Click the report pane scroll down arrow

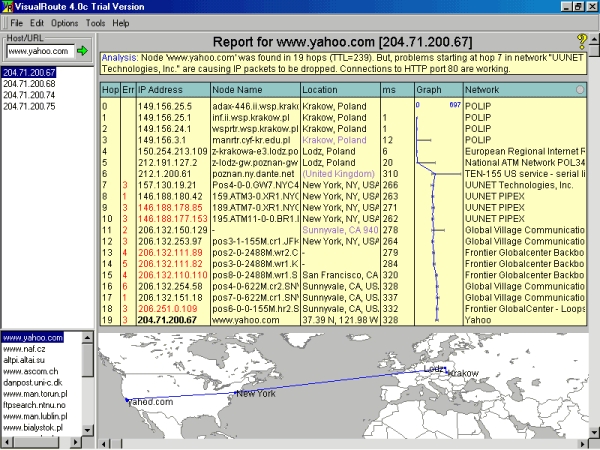(x=594, y=432)
